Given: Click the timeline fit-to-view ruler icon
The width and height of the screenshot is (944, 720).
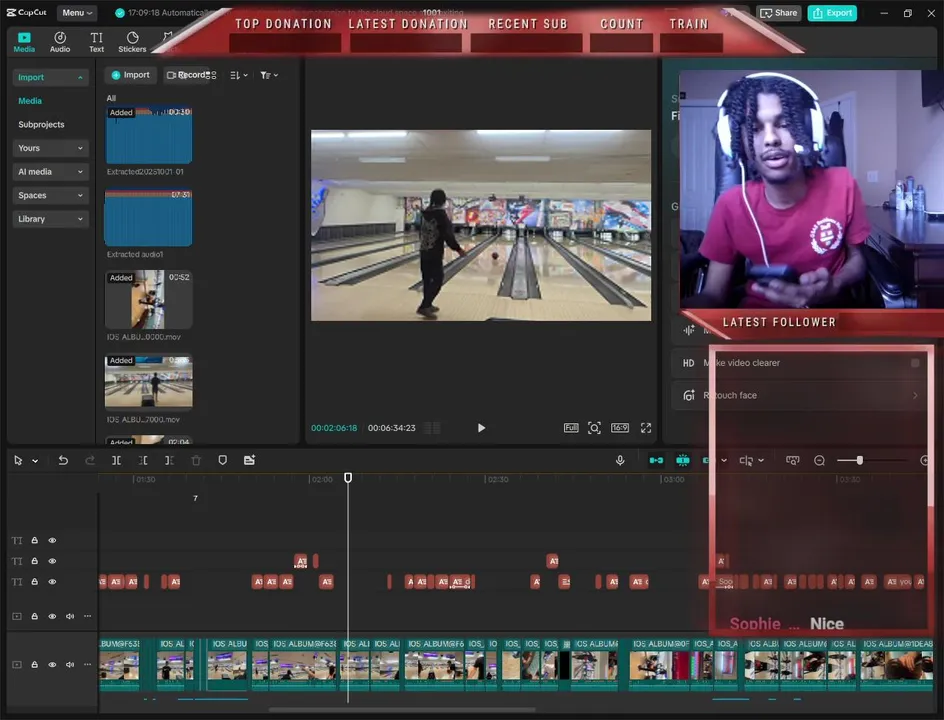Looking at the screenshot, I should coord(793,461).
